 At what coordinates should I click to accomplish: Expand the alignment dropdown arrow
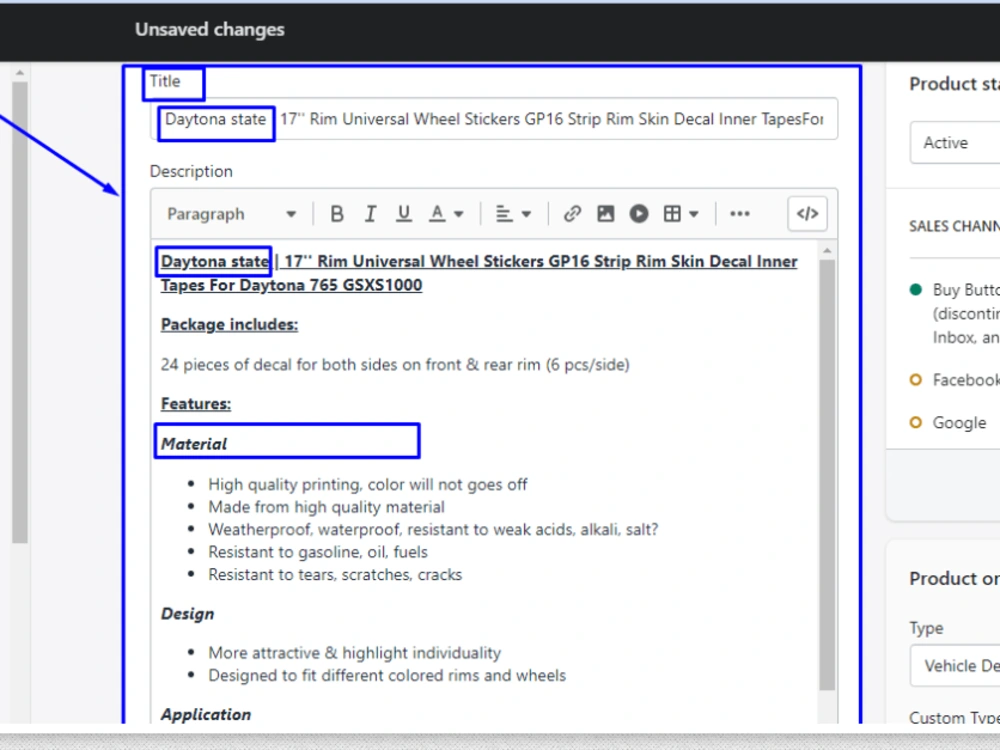(526, 214)
